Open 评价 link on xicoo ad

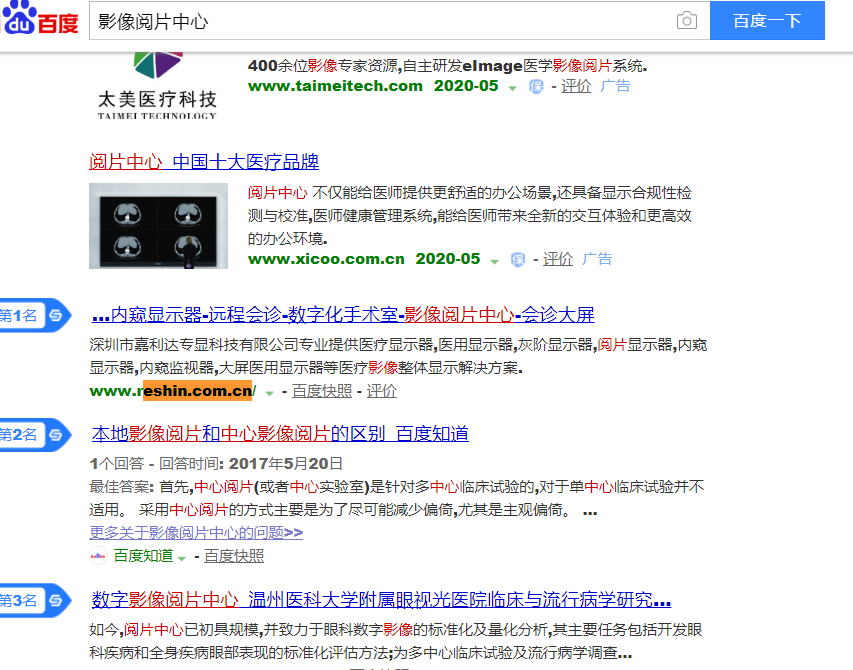pos(558,259)
